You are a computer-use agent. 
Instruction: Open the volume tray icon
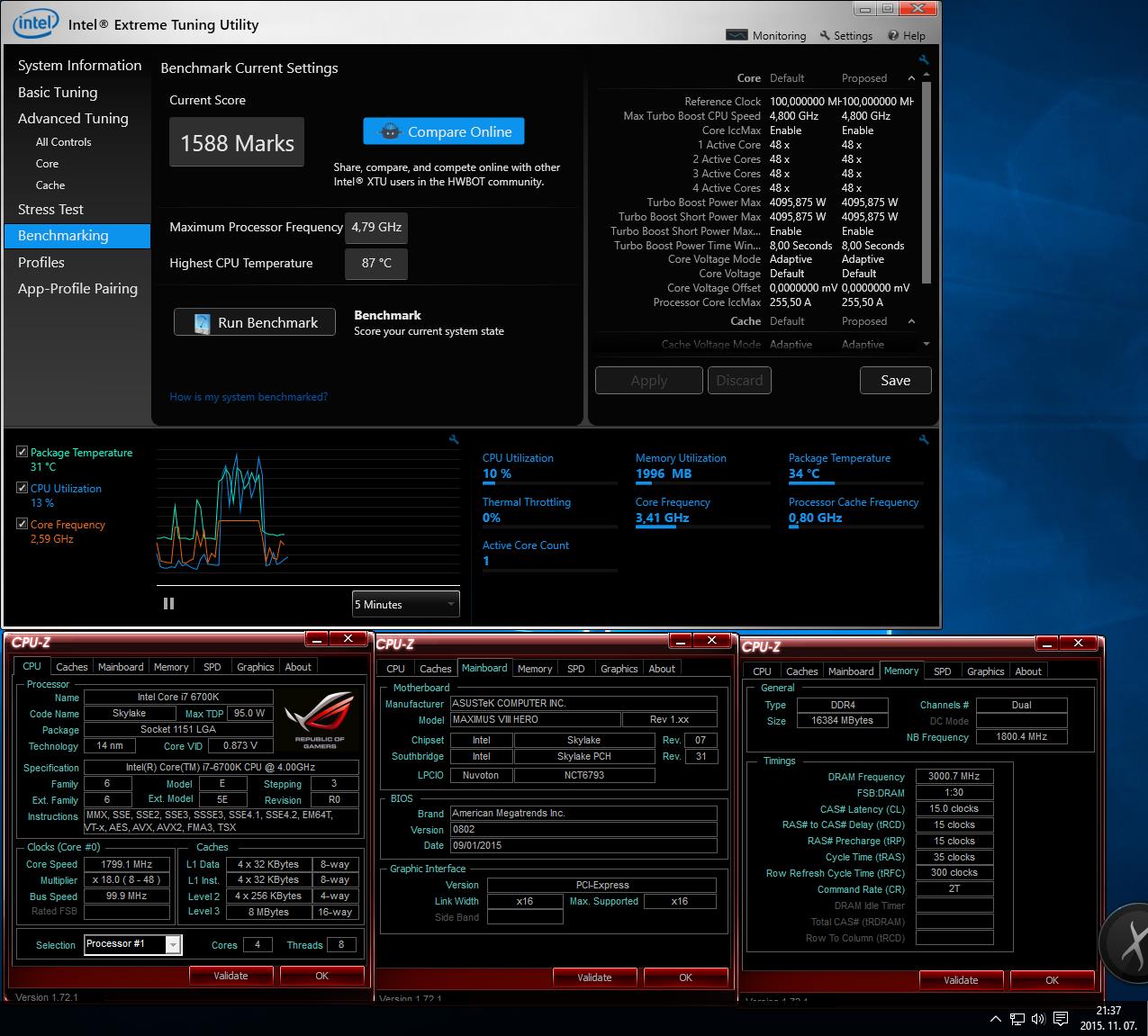coord(1038,1019)
